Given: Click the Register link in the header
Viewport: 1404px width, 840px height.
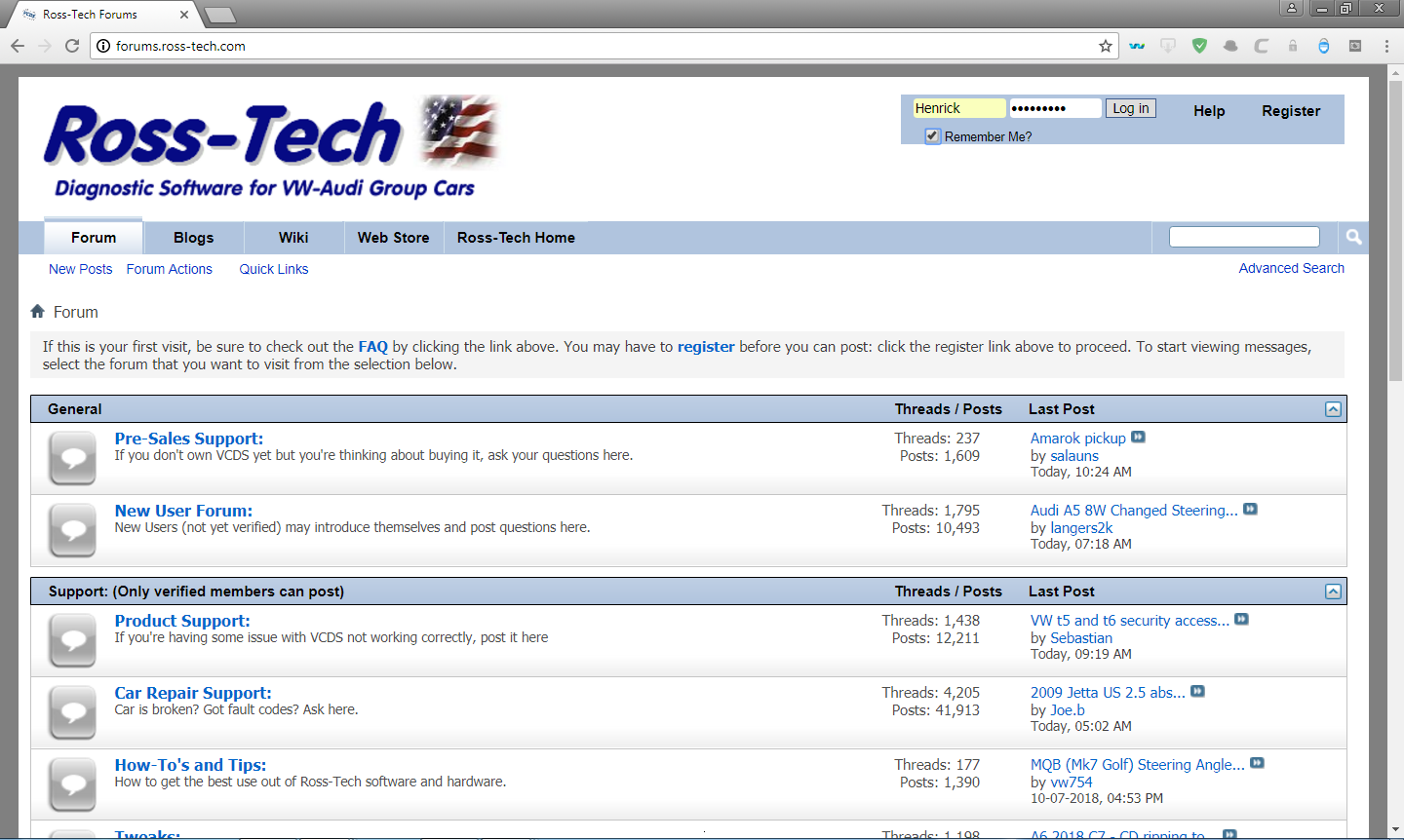Looking at the screenshot, I should click(x=1291, y=111).
